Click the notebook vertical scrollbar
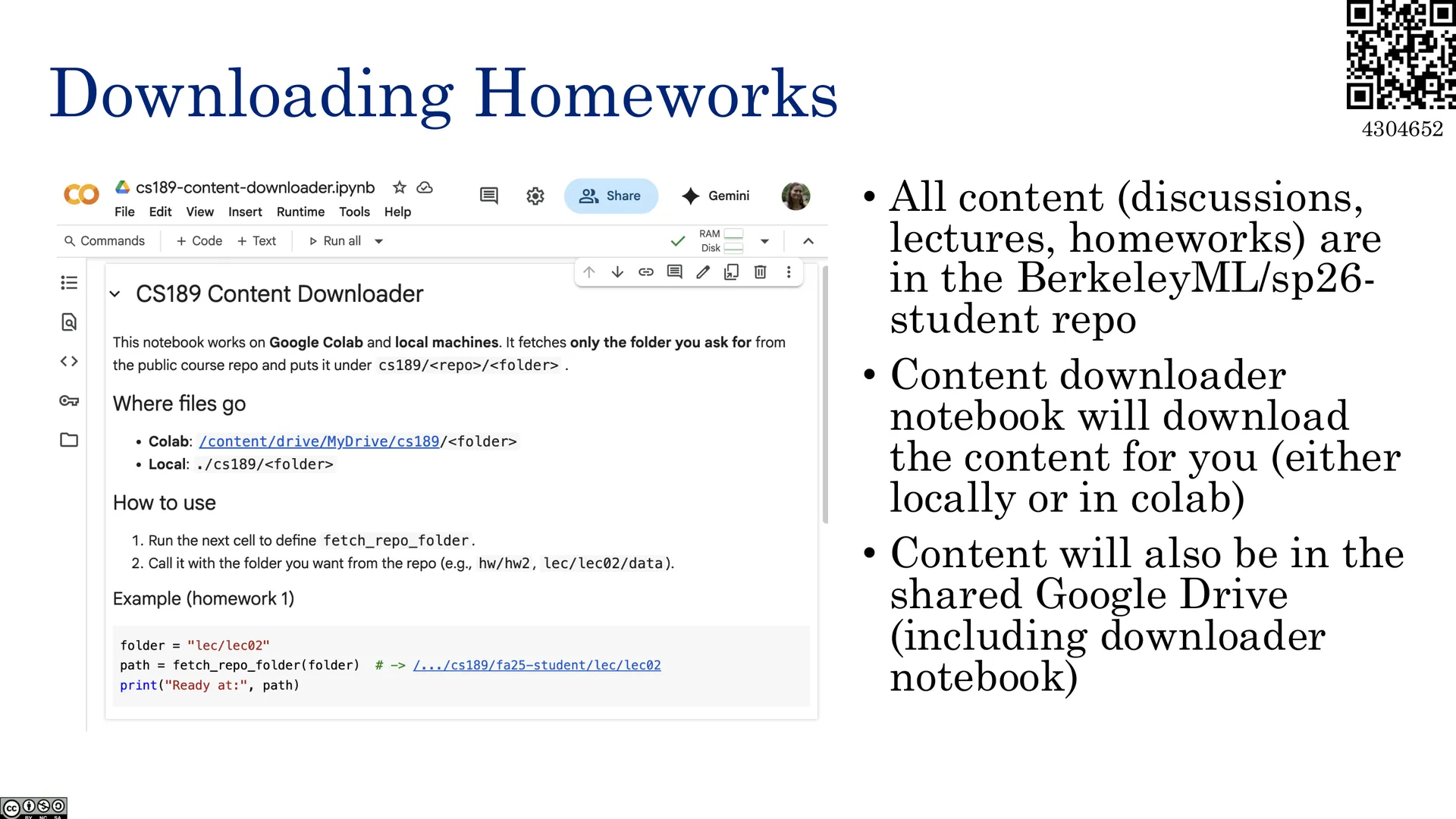The width and height of the screenshot is (1456, 819). pyautogui.click(x=825, y=394)
